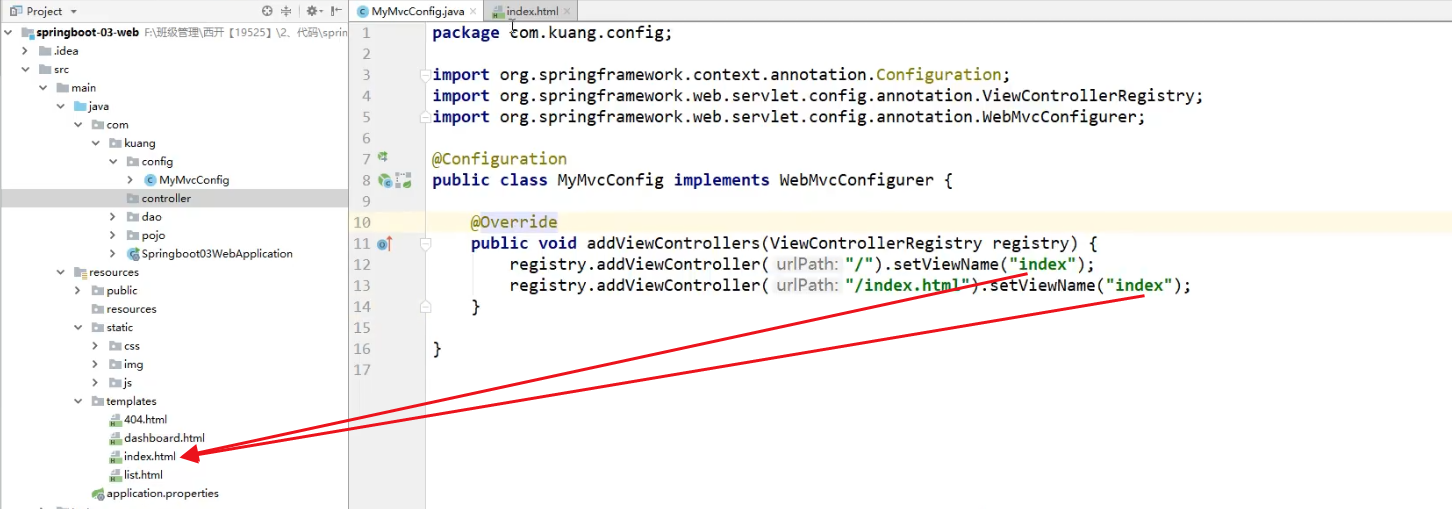Collapse the import block fold marker
Screen dimensions: 1452x509
tap(425, 75)
